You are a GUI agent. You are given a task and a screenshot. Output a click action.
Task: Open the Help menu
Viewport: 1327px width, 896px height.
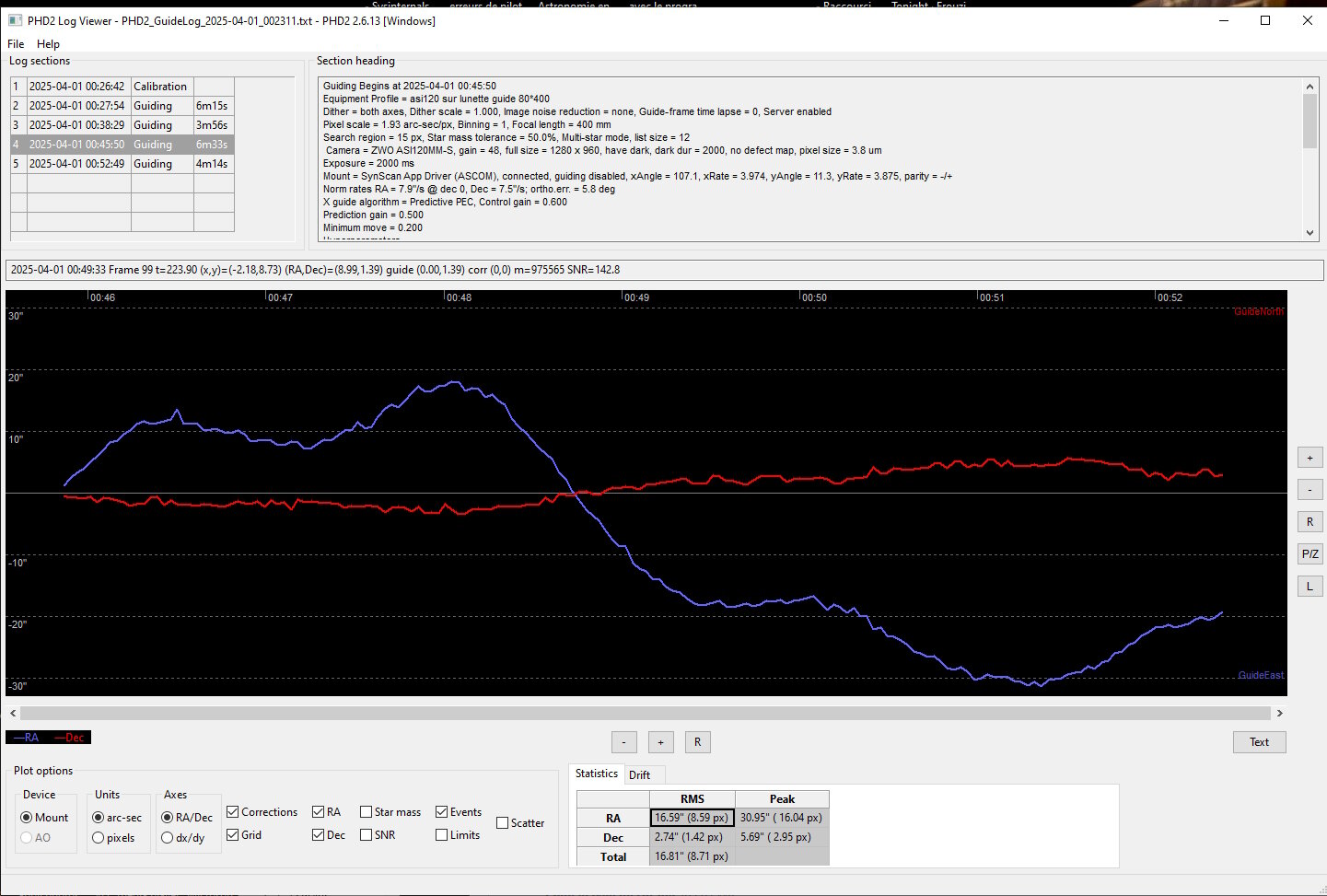(48, 43)
